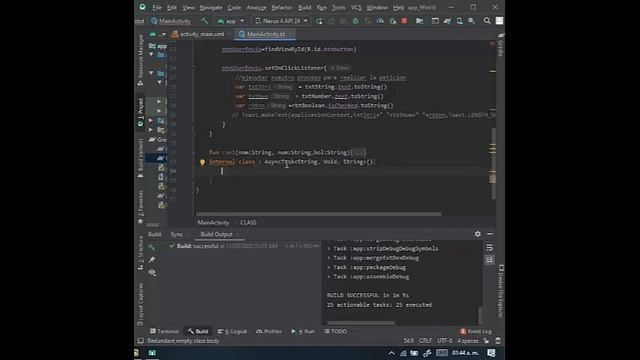Click the Build: successful result row
The image size is (640, 360).
coord(245,246)
